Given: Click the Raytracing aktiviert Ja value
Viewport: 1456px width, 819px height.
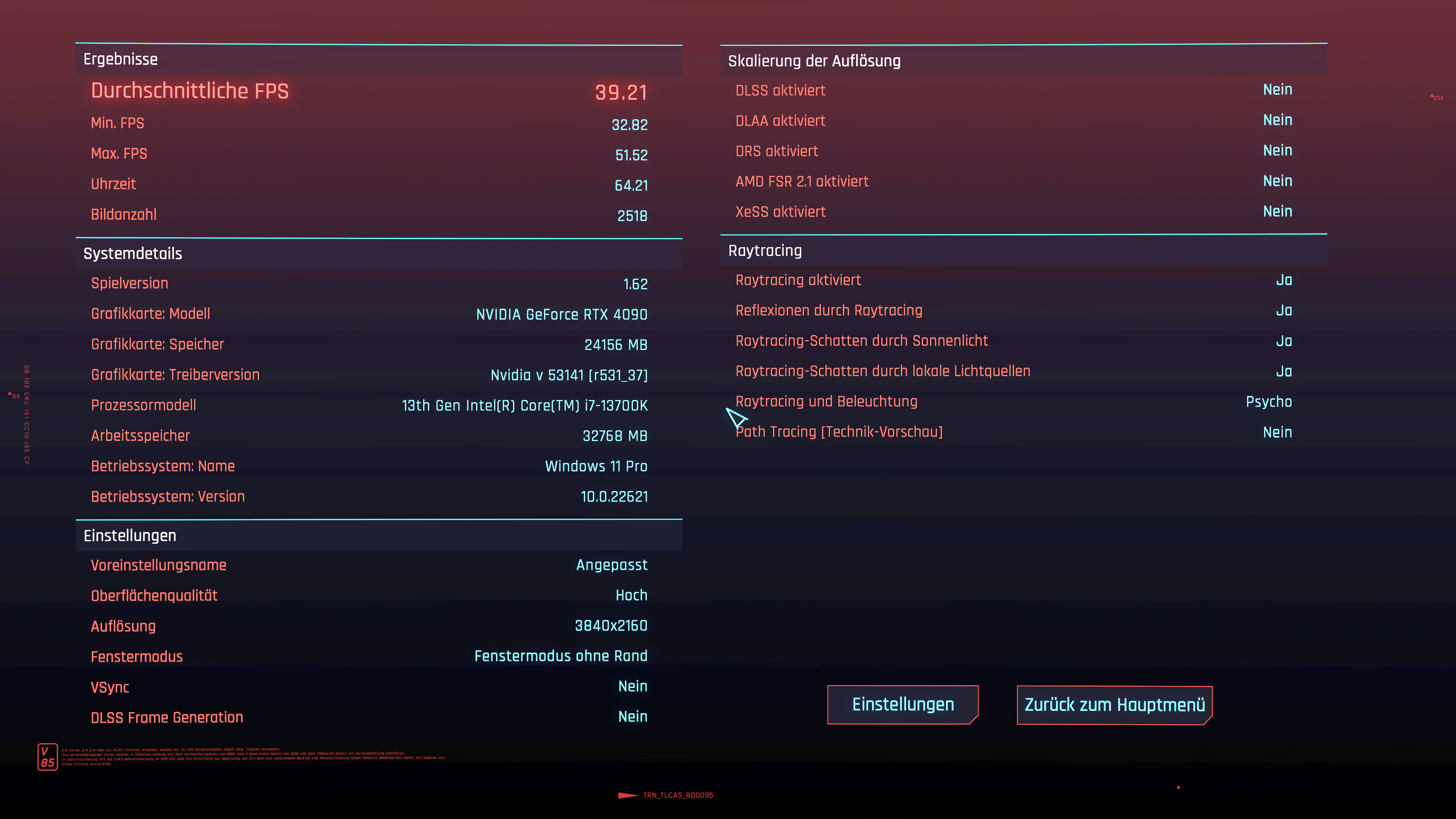Looking at the screenshot, I should click(x=1283, y=280).
